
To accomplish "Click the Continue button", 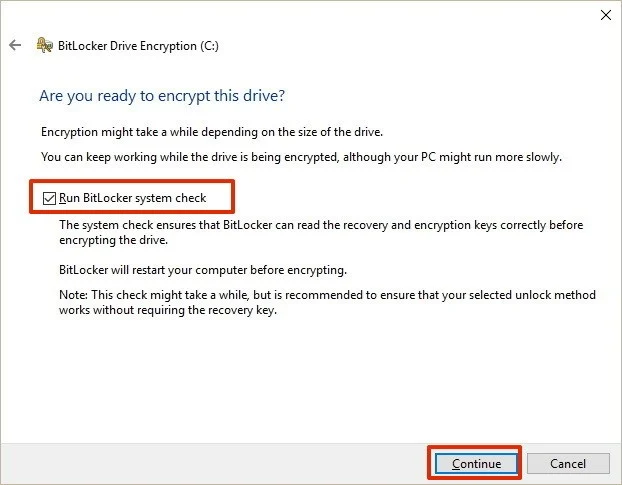I will coord(476,463).
